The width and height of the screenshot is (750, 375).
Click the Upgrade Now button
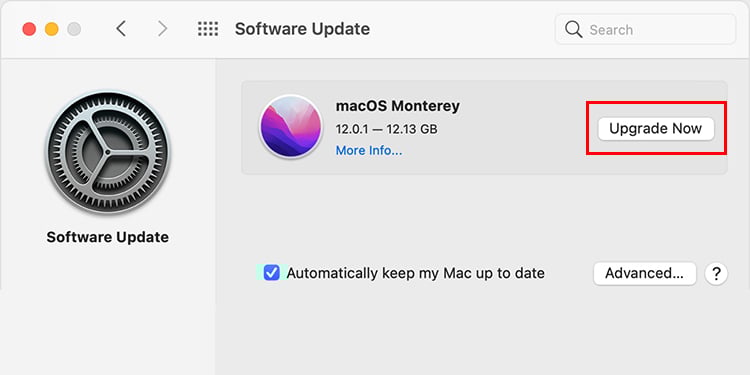tap(656, 129)
